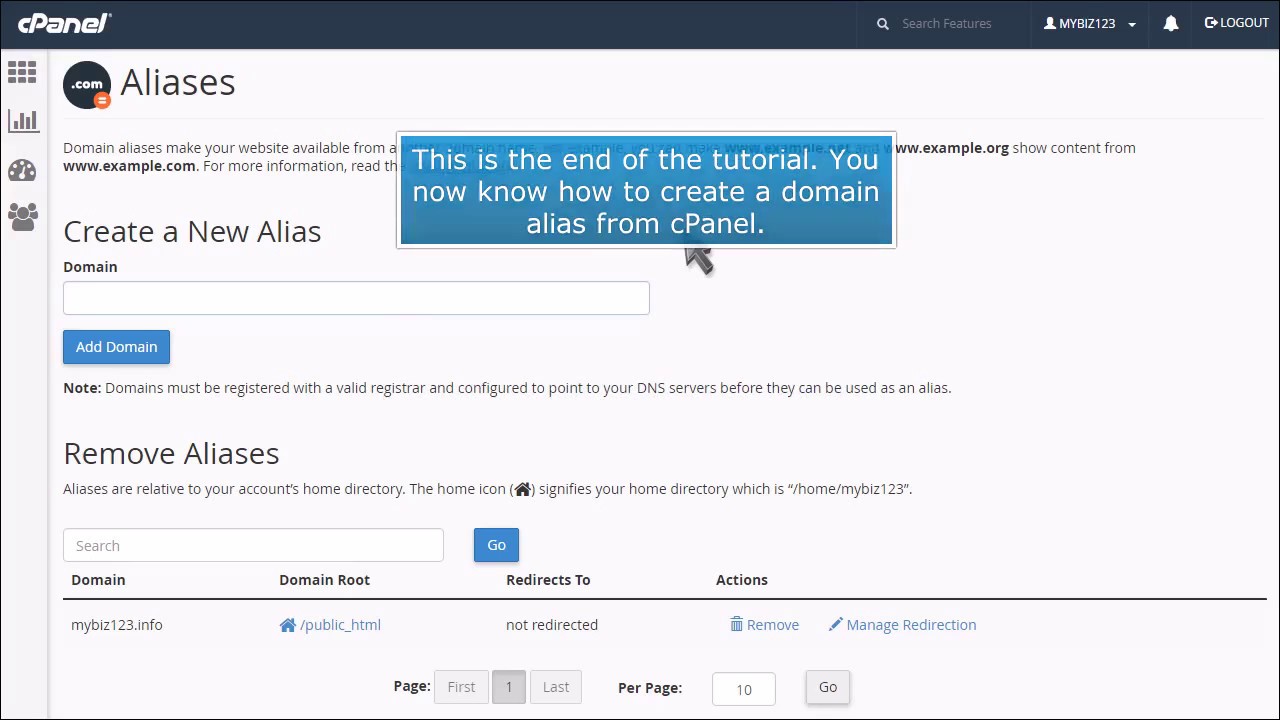Open the /public_html domain root link

tap(340, 625)
